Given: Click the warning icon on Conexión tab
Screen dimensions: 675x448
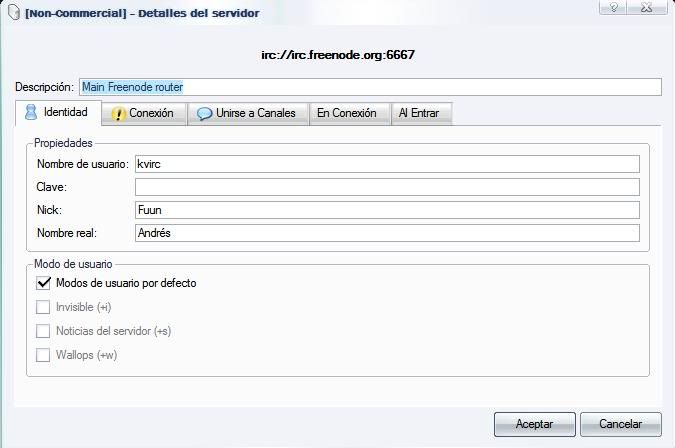Looking at the screenshot, I should point(118,114).
